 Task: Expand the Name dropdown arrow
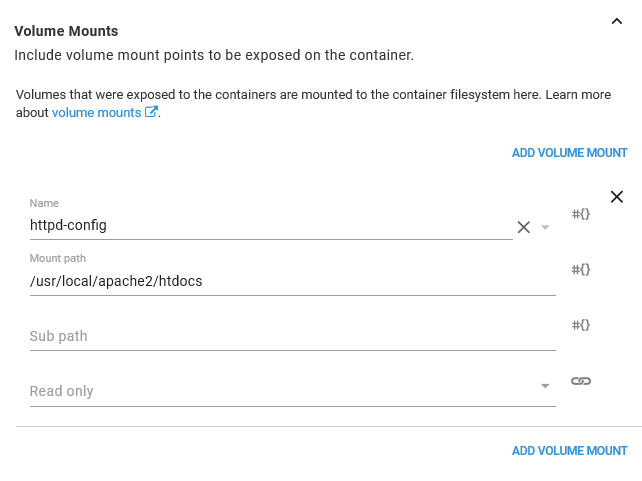tap(545, 227)
